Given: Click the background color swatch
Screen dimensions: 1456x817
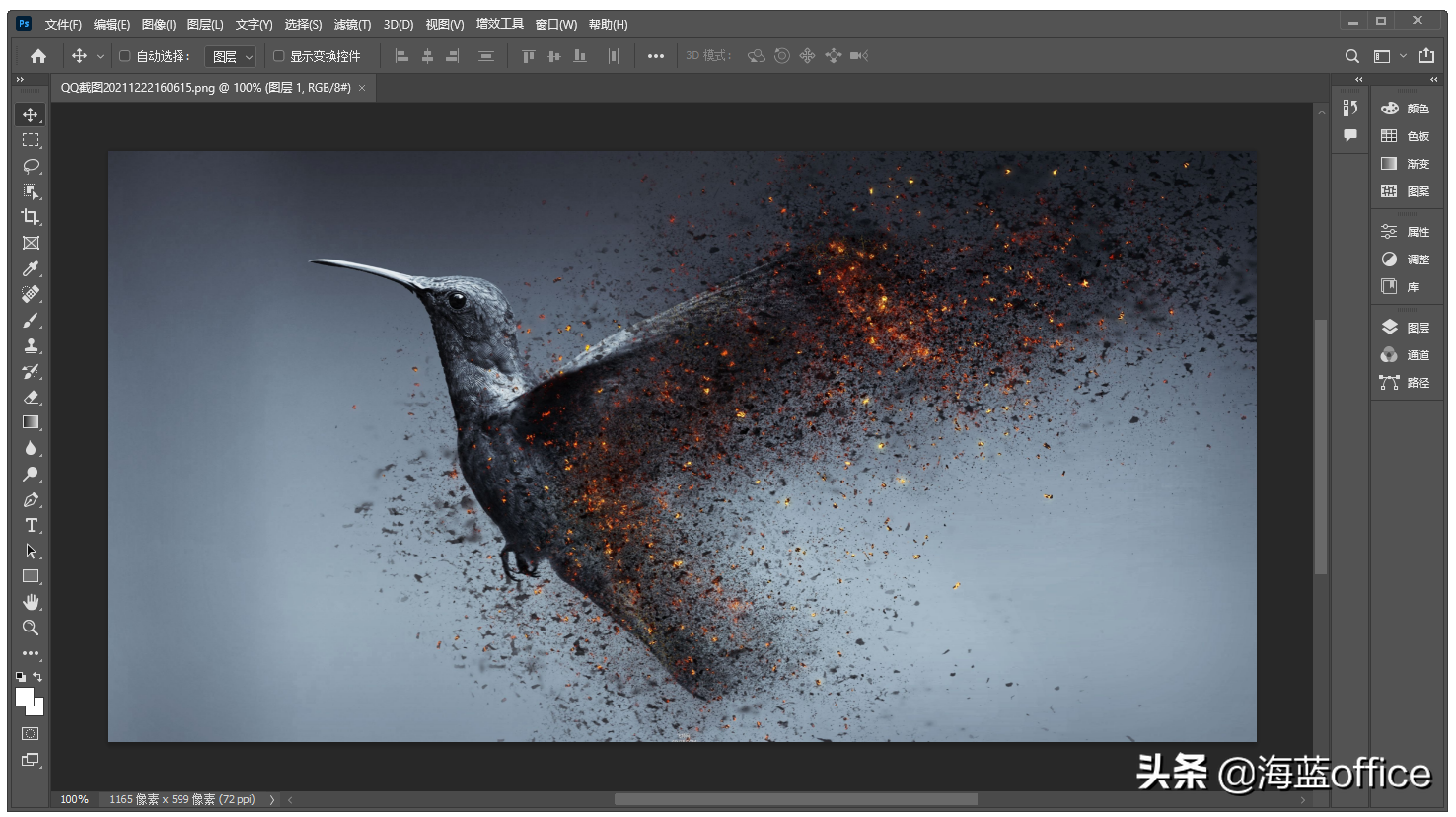Looking at the screenshot, I should click(x=38, y=709).
